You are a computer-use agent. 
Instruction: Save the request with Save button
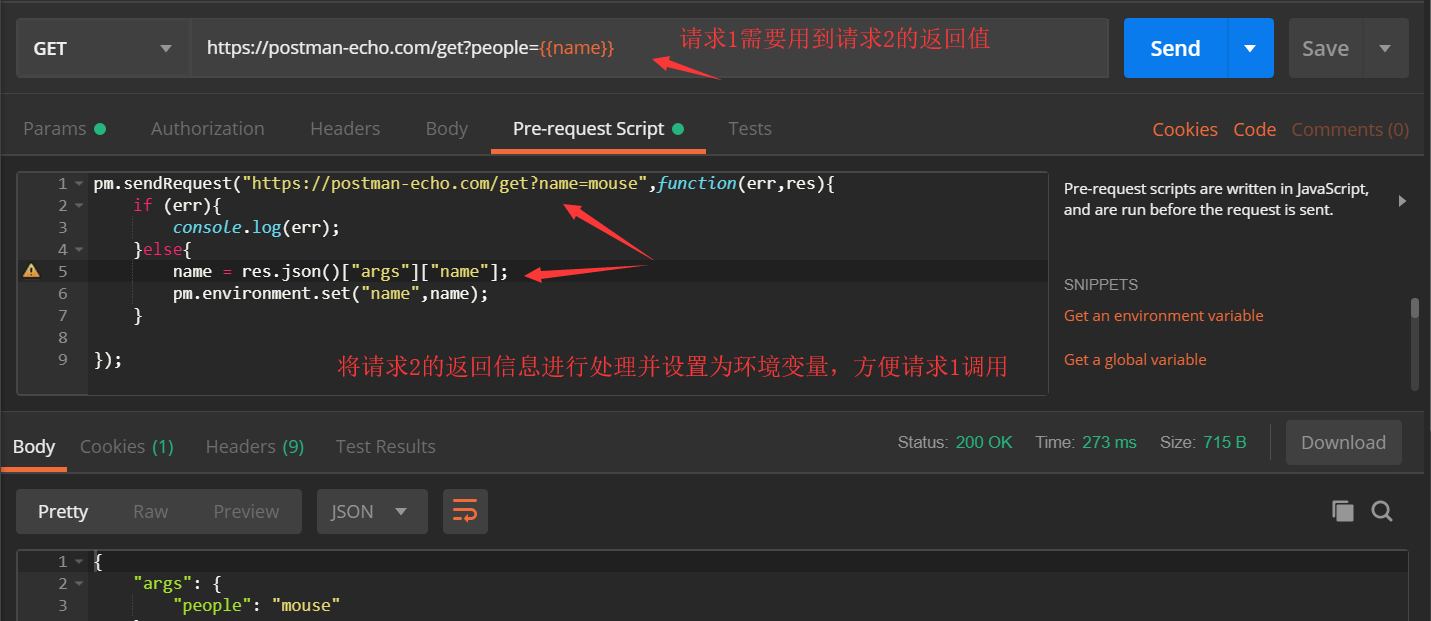point(1325,48)
